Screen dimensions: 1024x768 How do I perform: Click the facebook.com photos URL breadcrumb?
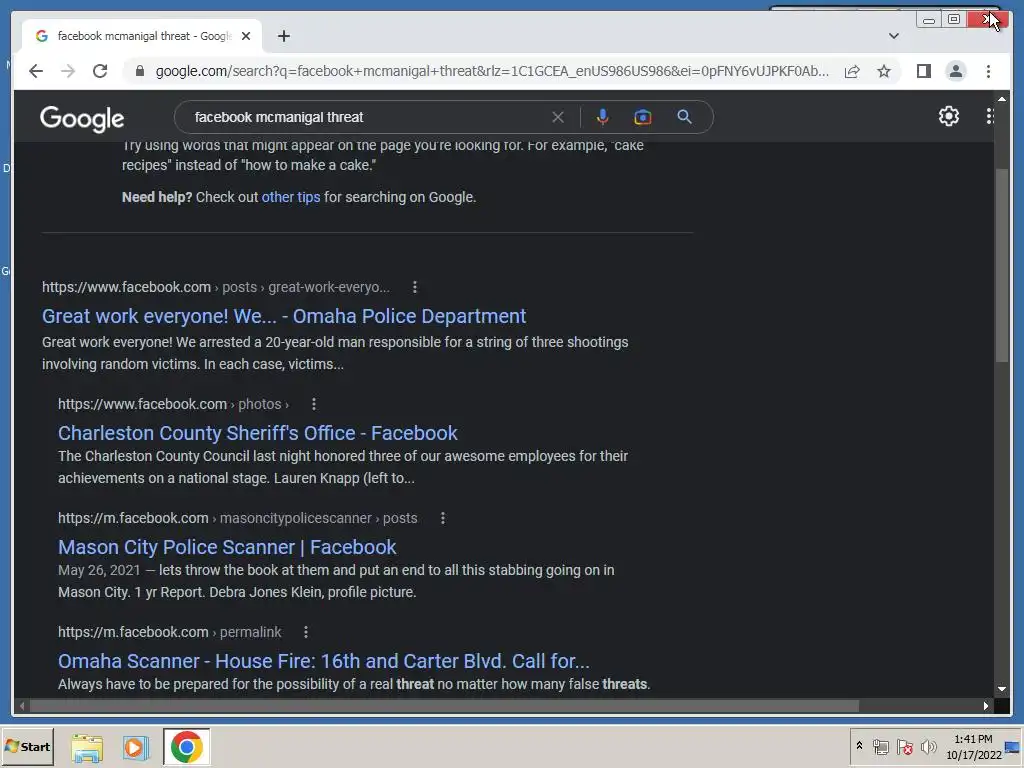[x=173, y=404]
